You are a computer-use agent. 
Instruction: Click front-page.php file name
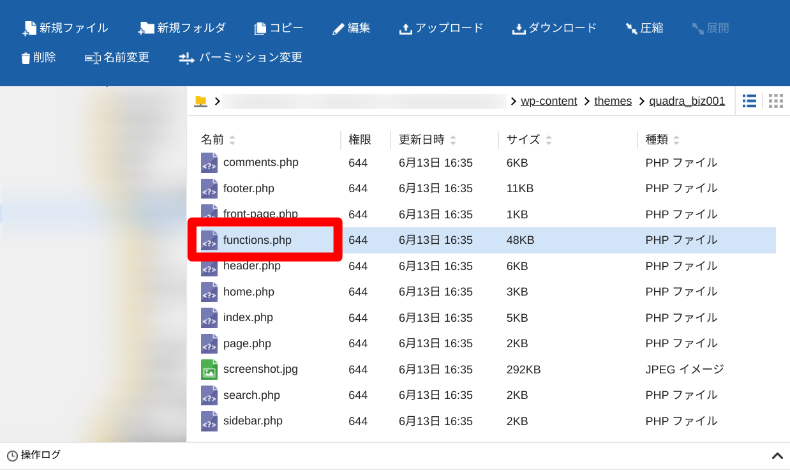(260, 214)
